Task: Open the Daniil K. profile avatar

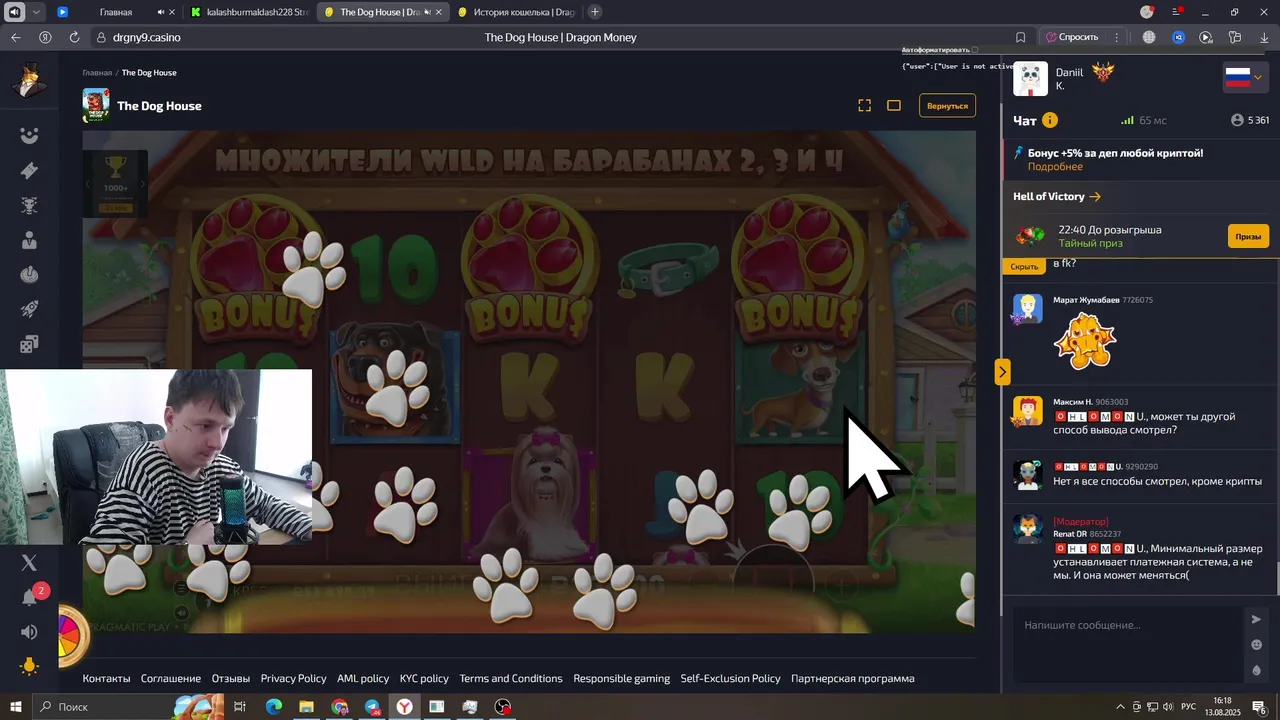Action: (1030, 79)
